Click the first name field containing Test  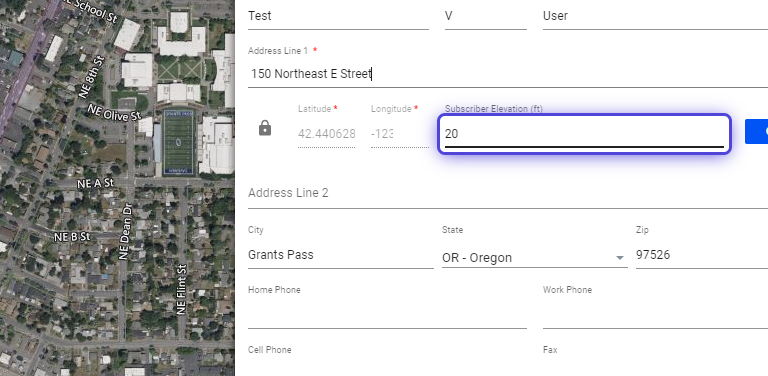(338, 16)
